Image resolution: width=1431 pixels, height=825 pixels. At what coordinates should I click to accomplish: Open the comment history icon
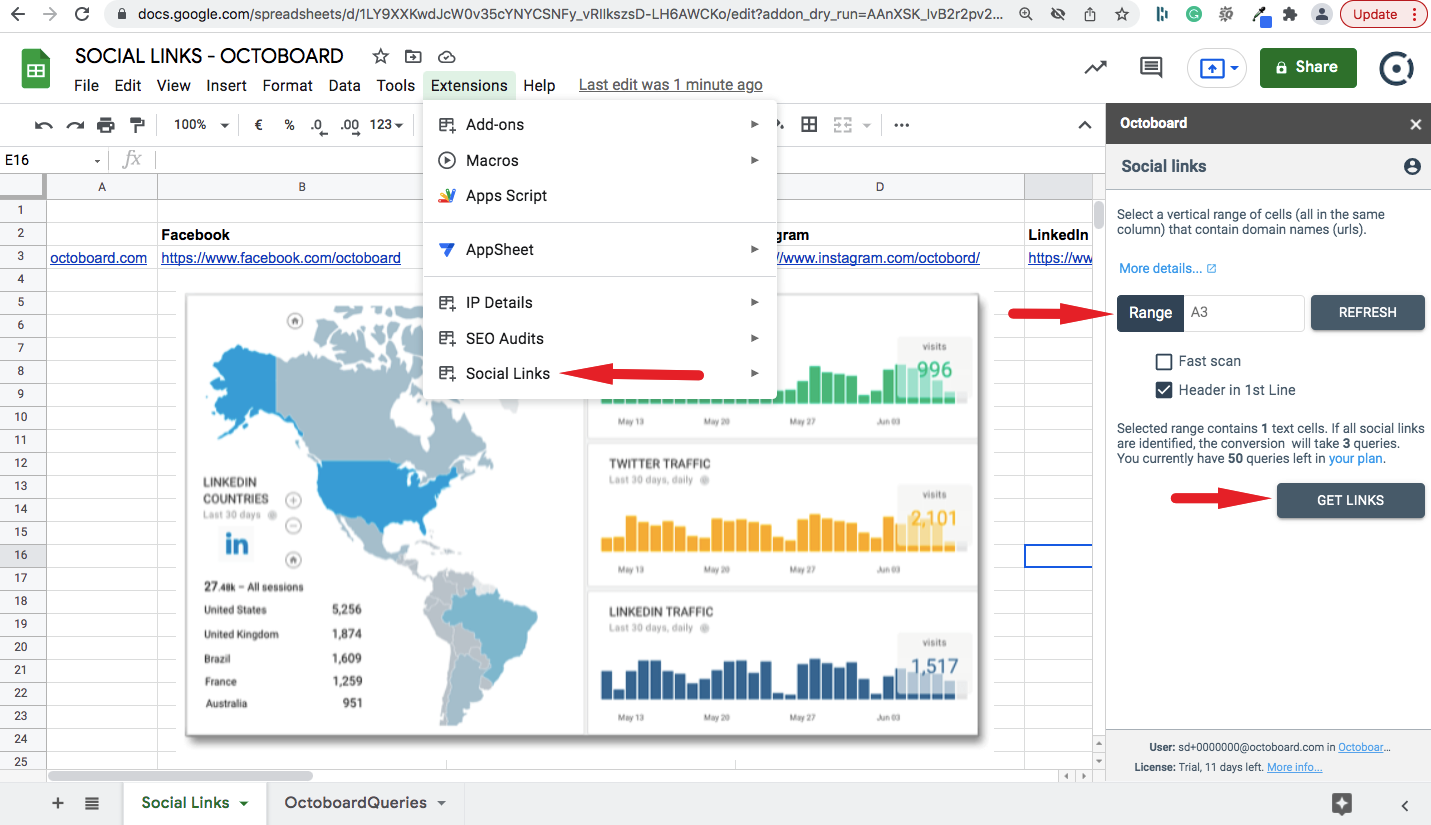tap(1151, 67)
